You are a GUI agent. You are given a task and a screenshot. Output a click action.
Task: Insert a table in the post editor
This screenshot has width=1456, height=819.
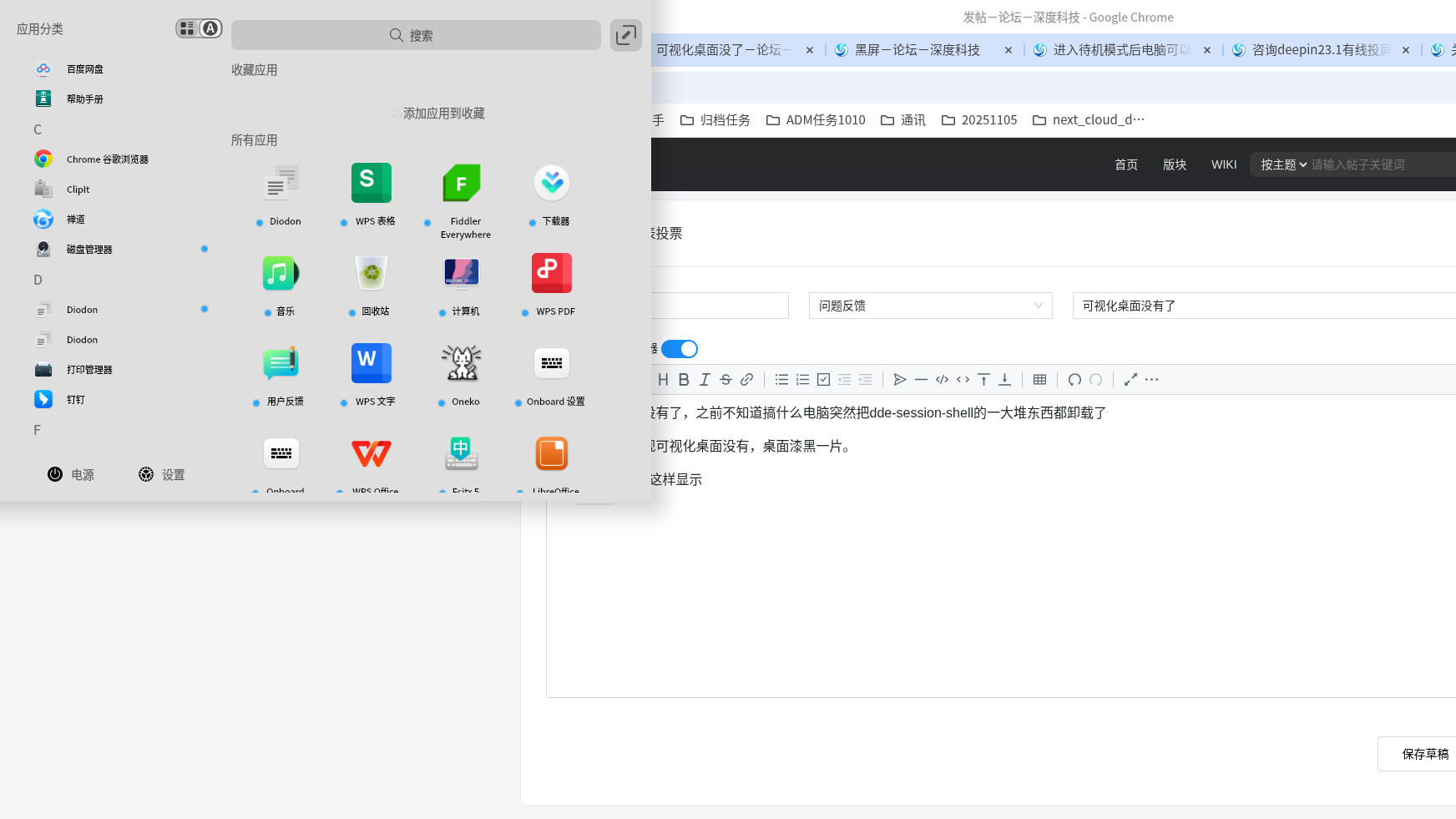coord(1039,380)
